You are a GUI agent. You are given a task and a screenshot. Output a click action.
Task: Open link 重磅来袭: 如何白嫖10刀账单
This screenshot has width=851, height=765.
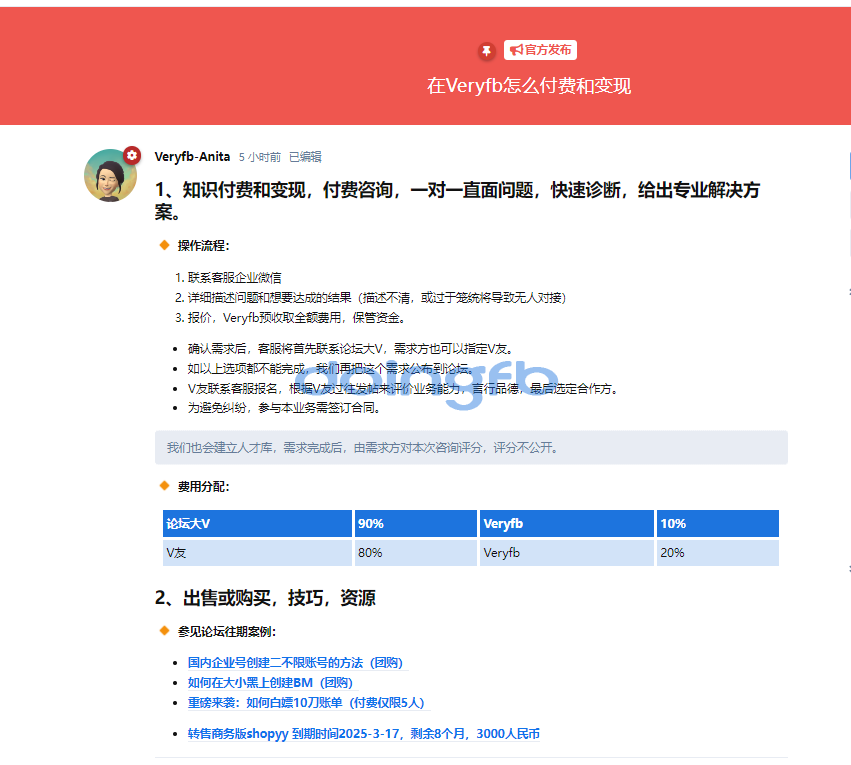(x=306, y=703)
